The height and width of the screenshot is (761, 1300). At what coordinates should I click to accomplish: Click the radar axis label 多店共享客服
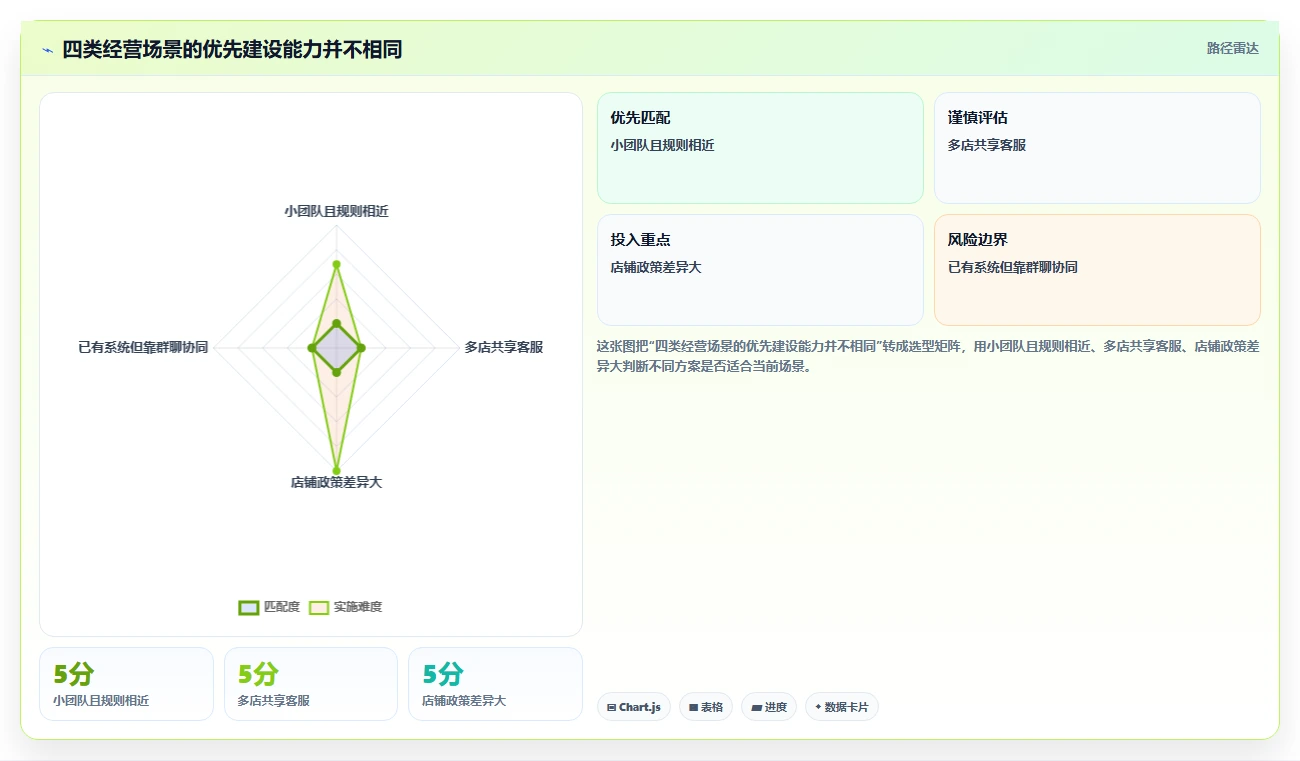pos(504,347)
